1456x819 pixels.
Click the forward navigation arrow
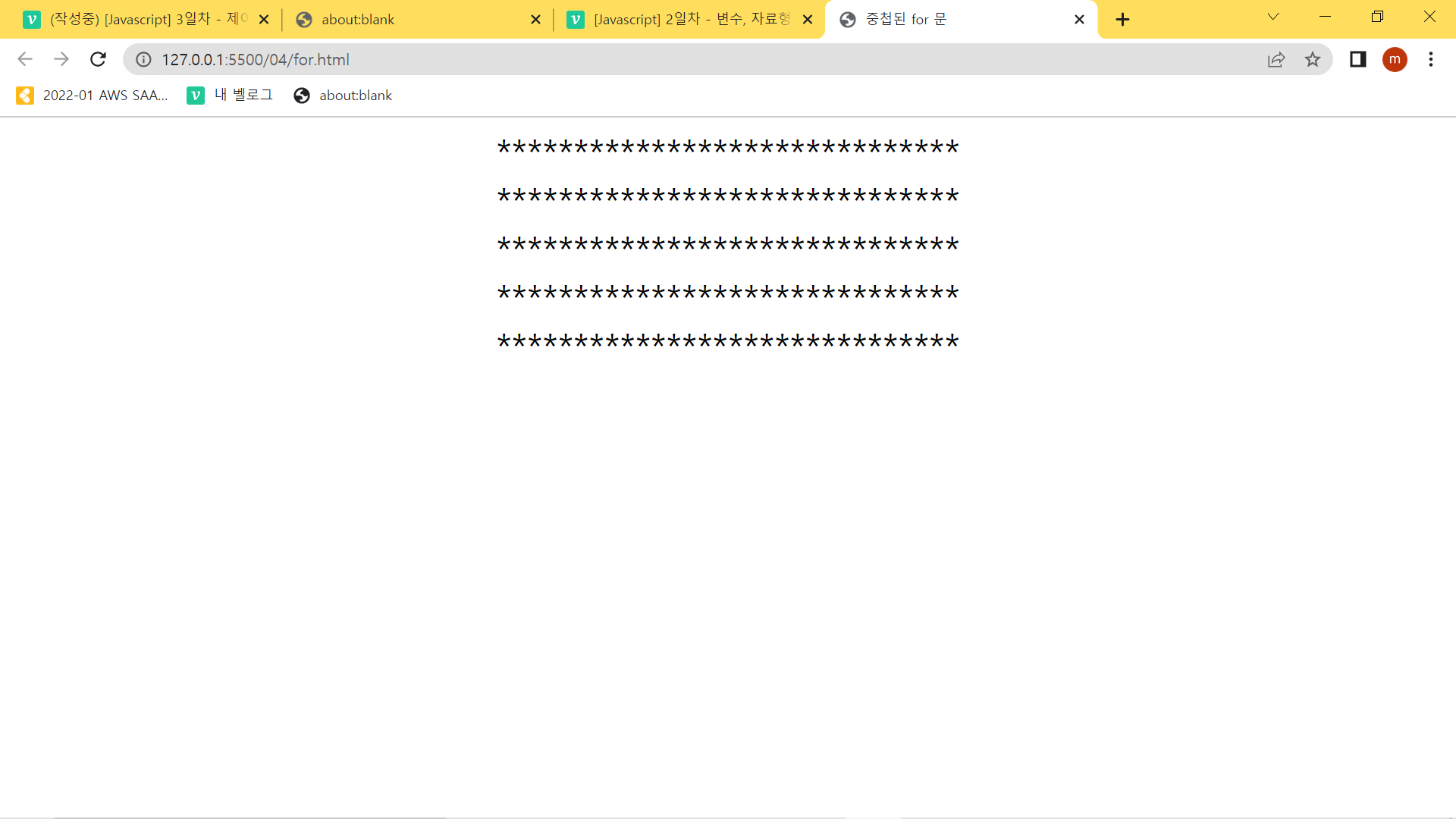61,59
